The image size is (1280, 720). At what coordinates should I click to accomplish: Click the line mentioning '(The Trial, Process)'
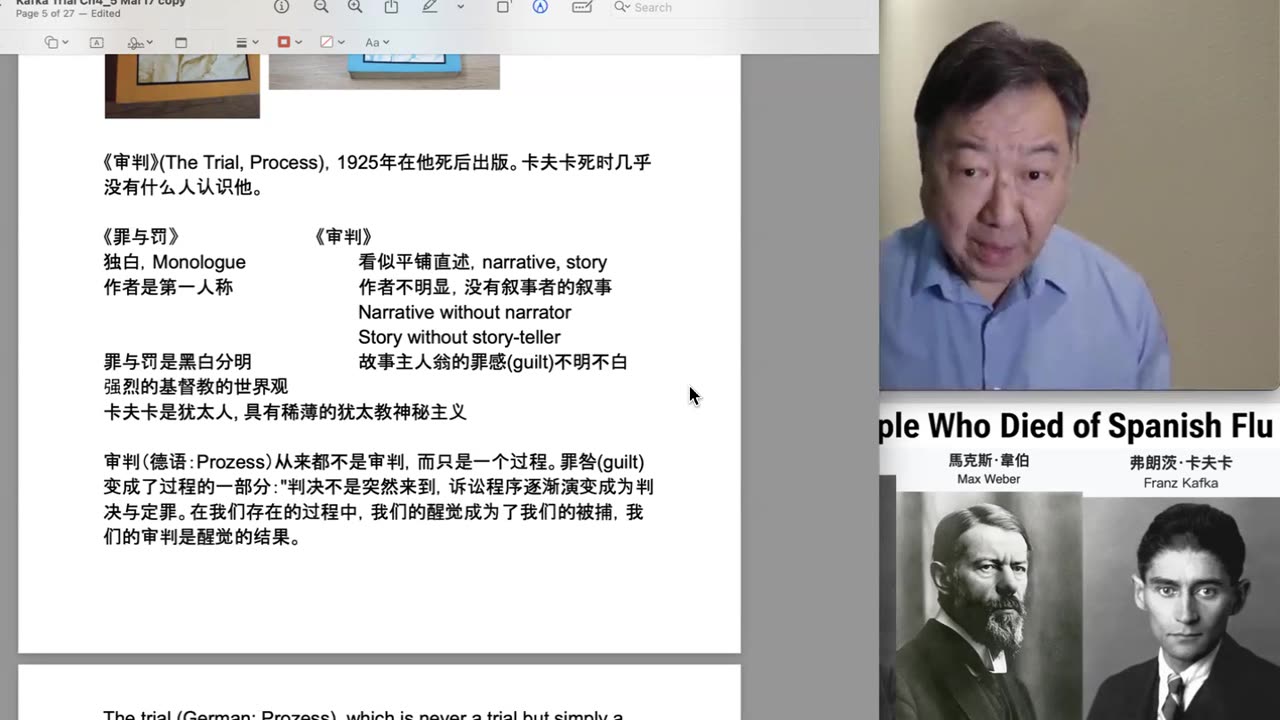click(x=377, y=162)
